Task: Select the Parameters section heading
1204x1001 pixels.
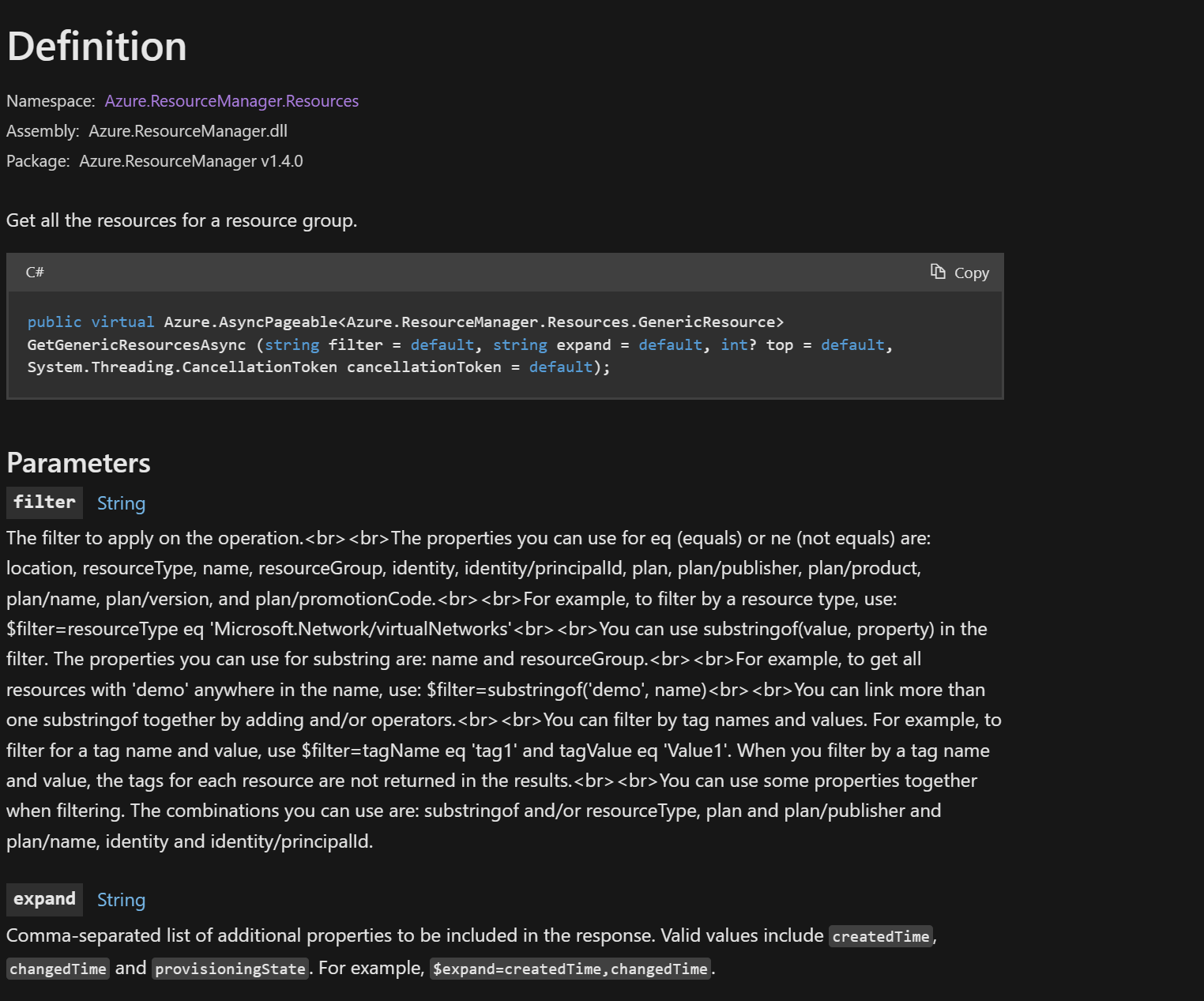Action: pyautogui.click(x=78, y=463)
